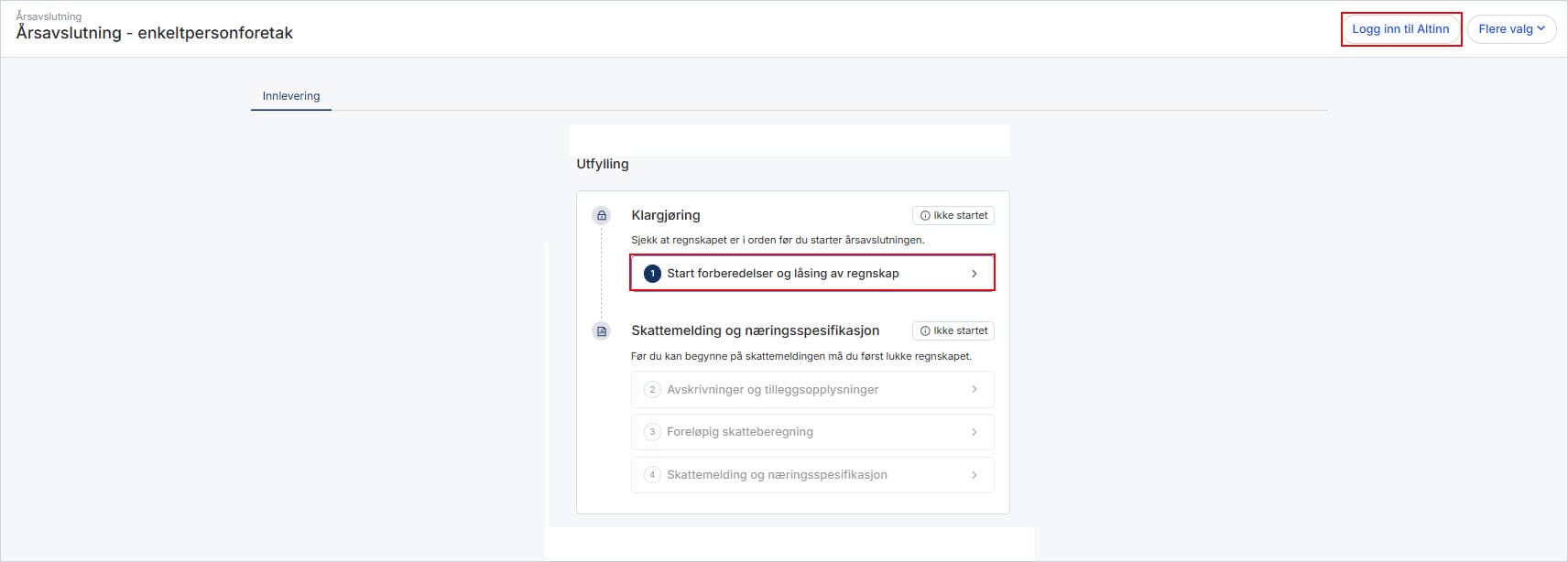Click the info icon in Klargjøring's status badge
Screen dimensions: 1568x562
coord(925,216)
